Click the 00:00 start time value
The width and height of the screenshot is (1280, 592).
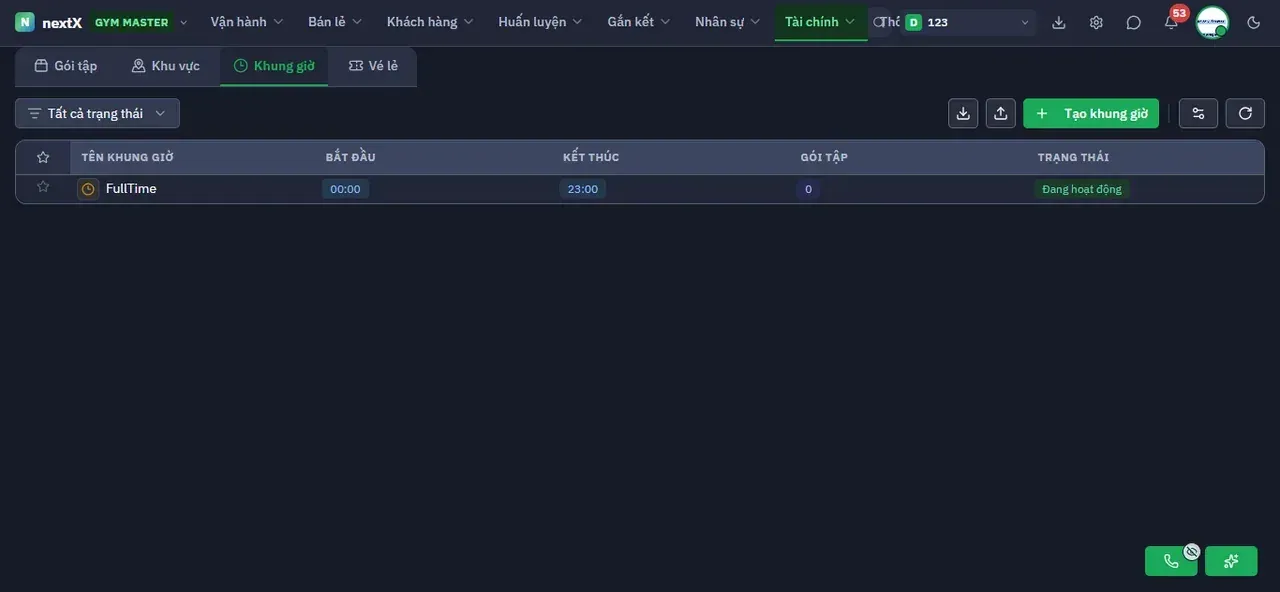(x=345, y=189)
